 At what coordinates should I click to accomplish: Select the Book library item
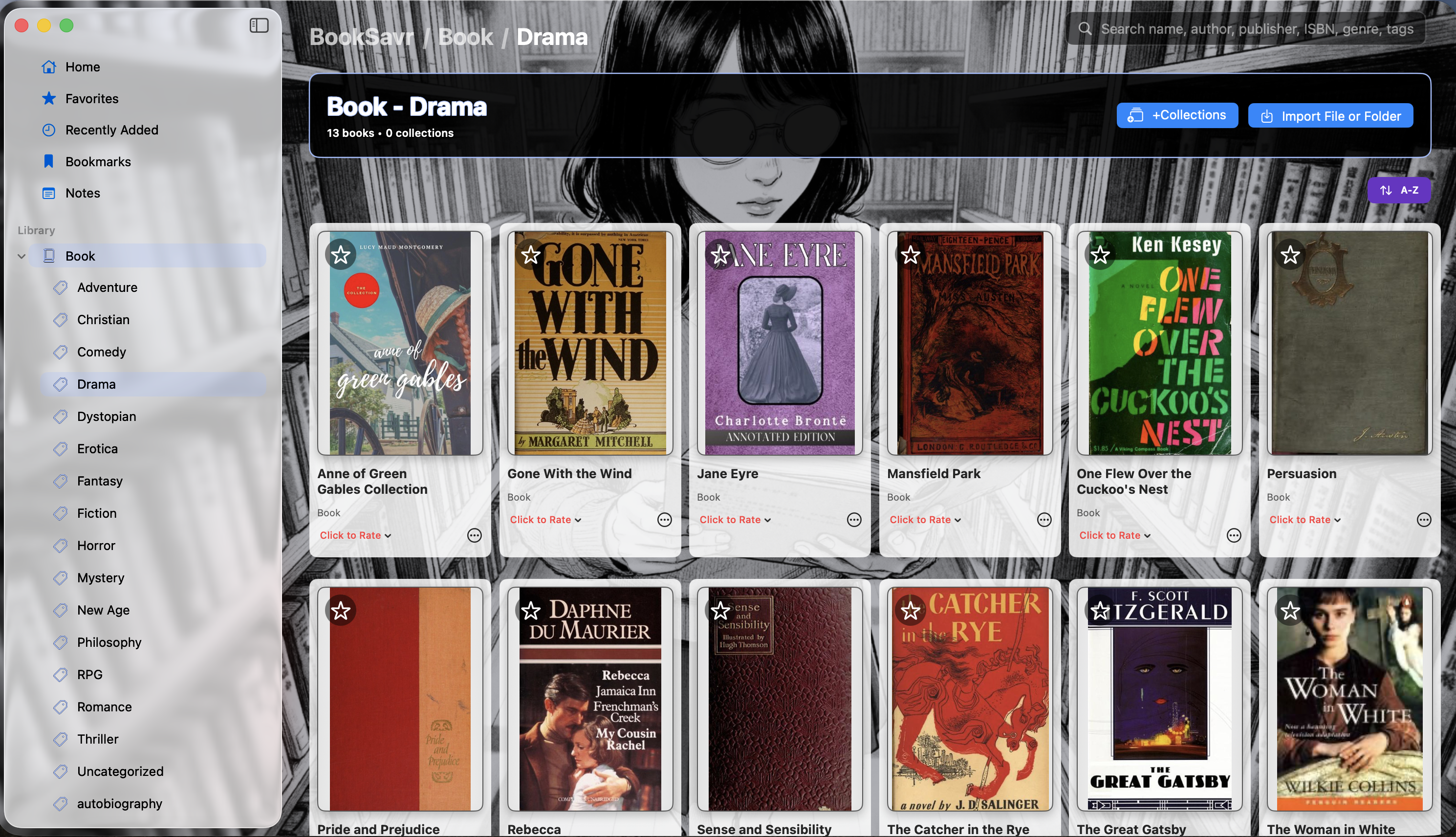coord(148,256)
